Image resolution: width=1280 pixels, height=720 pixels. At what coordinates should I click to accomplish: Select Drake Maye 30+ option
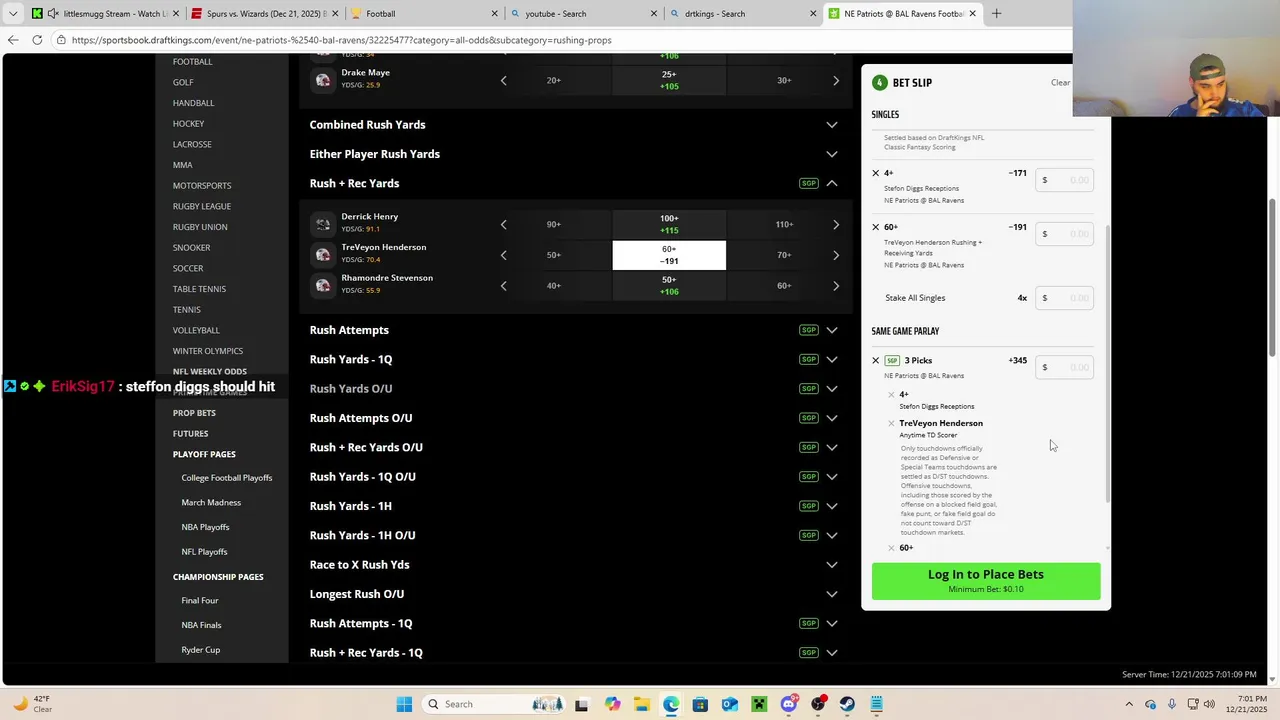click(x=784, y=80)
